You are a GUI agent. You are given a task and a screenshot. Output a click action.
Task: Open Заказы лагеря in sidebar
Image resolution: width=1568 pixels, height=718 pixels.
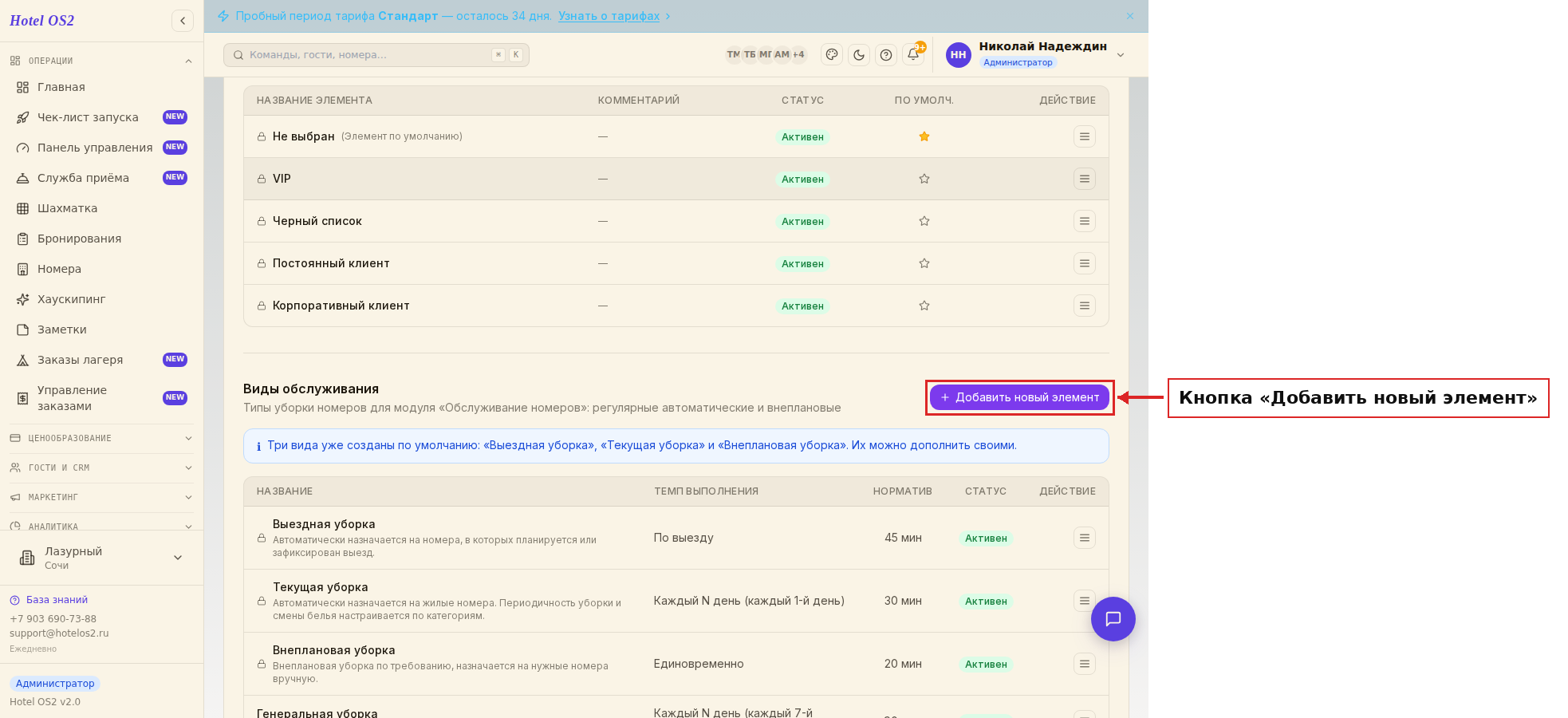pyautogui.click(x=101, y=360)
